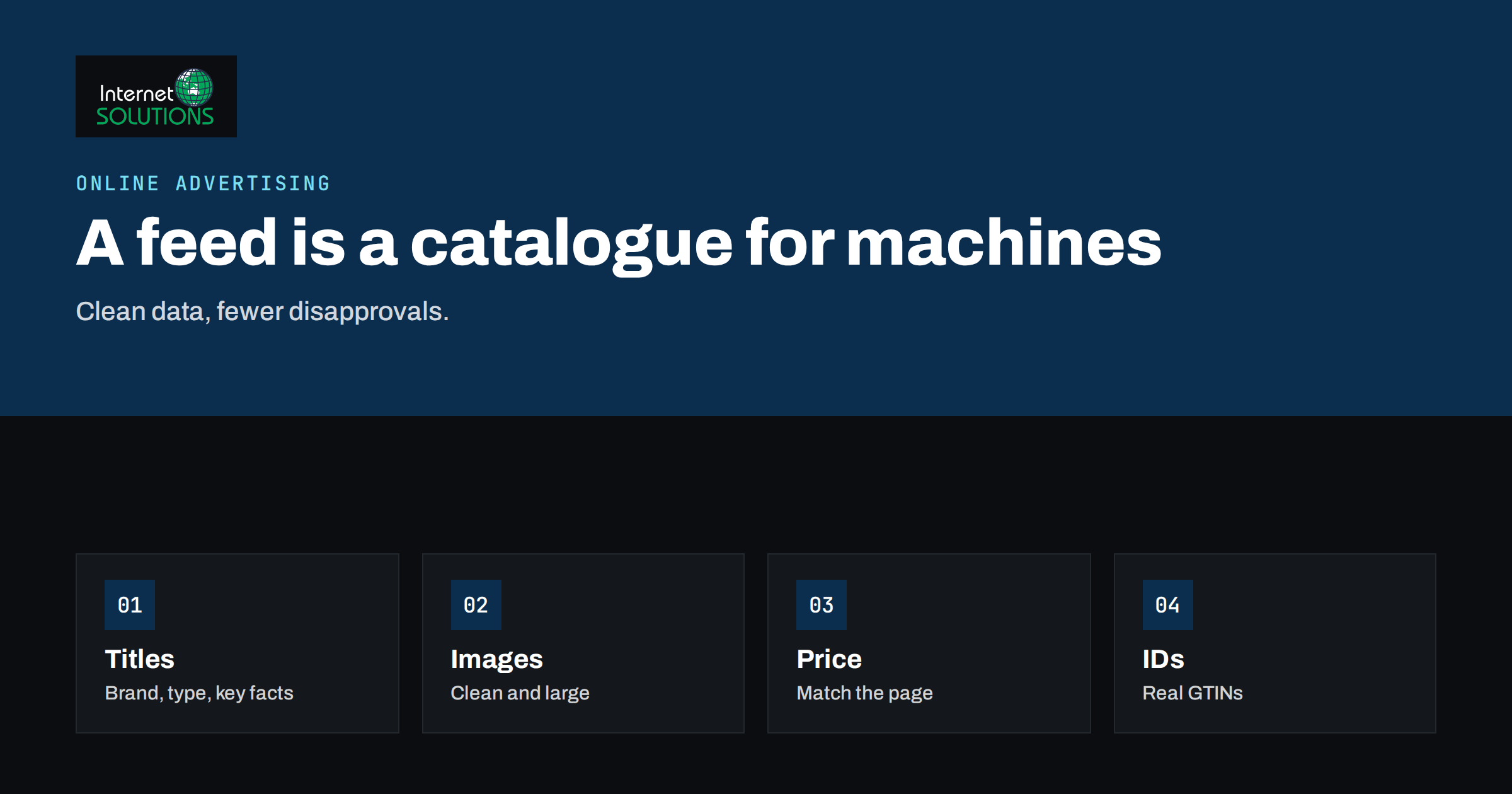Image resolution: width=1512 pixels, height=794 pixels.
Task: Click the 03 number badge
Action: pyautogui.click(x=822, y=605)
